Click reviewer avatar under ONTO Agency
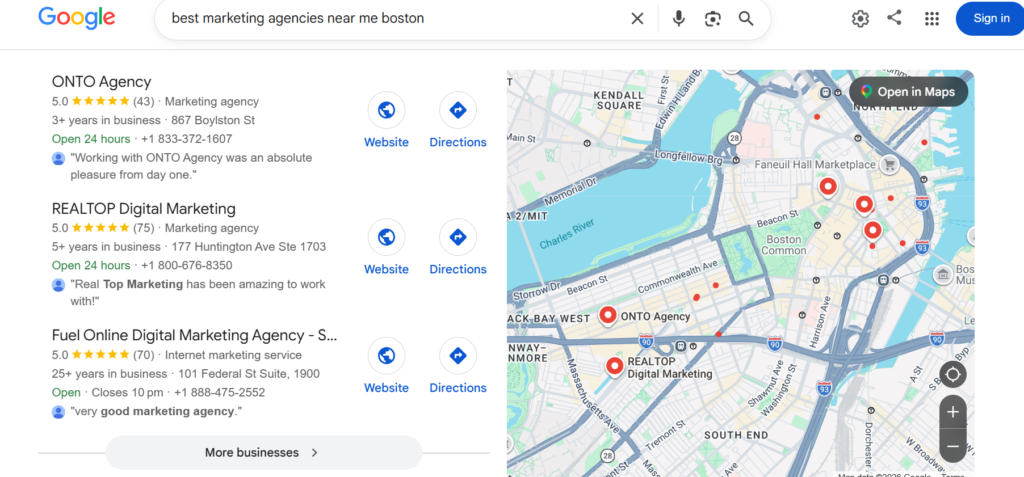Image resolution: width=1024 pixels, height=477 pixels. [x=58, y=159]
